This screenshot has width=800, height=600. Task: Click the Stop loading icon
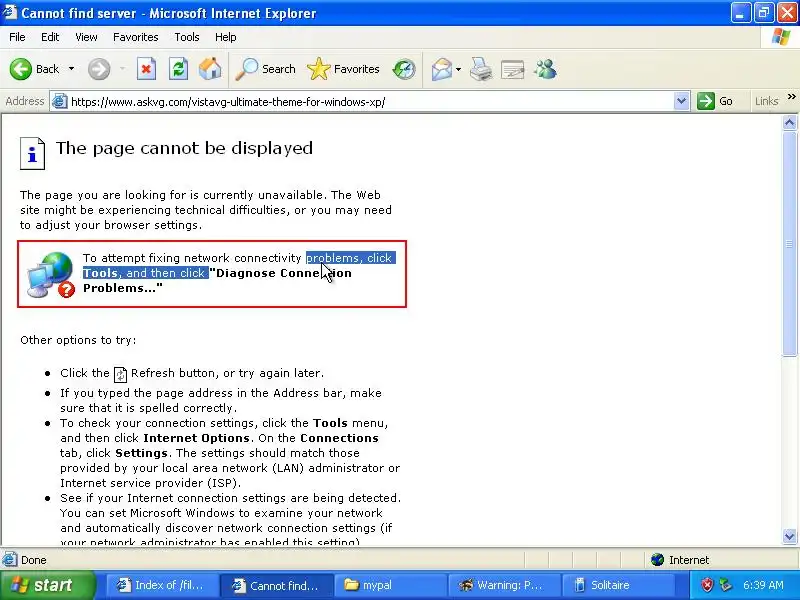point(146,69)
